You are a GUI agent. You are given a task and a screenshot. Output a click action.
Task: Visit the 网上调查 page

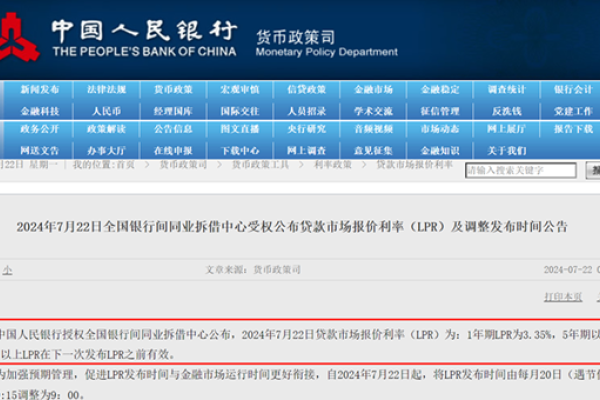click(x=307, y=151)
